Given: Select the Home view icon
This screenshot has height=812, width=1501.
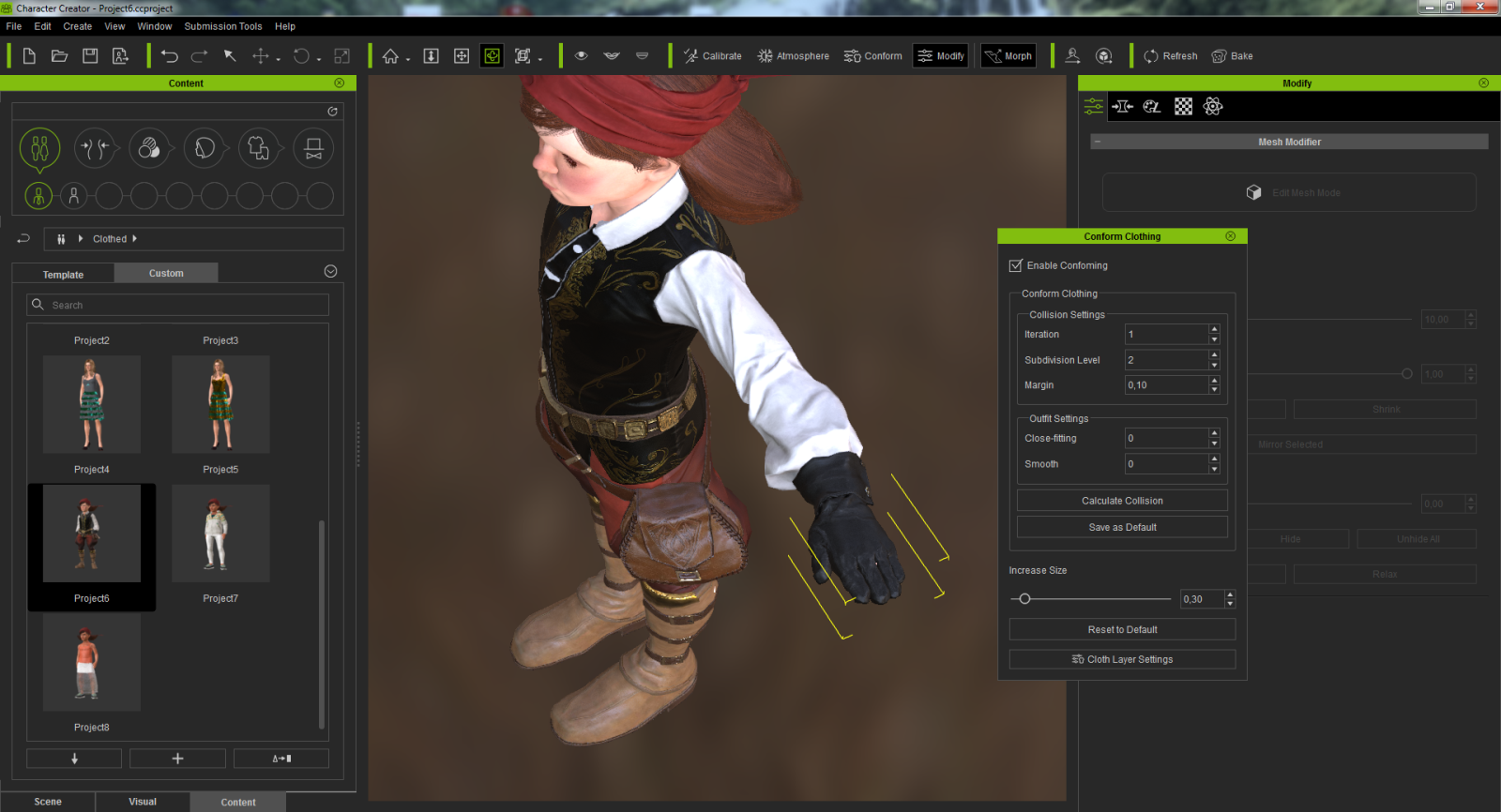Looking at the screenshot, I should (x=390, y=56).
